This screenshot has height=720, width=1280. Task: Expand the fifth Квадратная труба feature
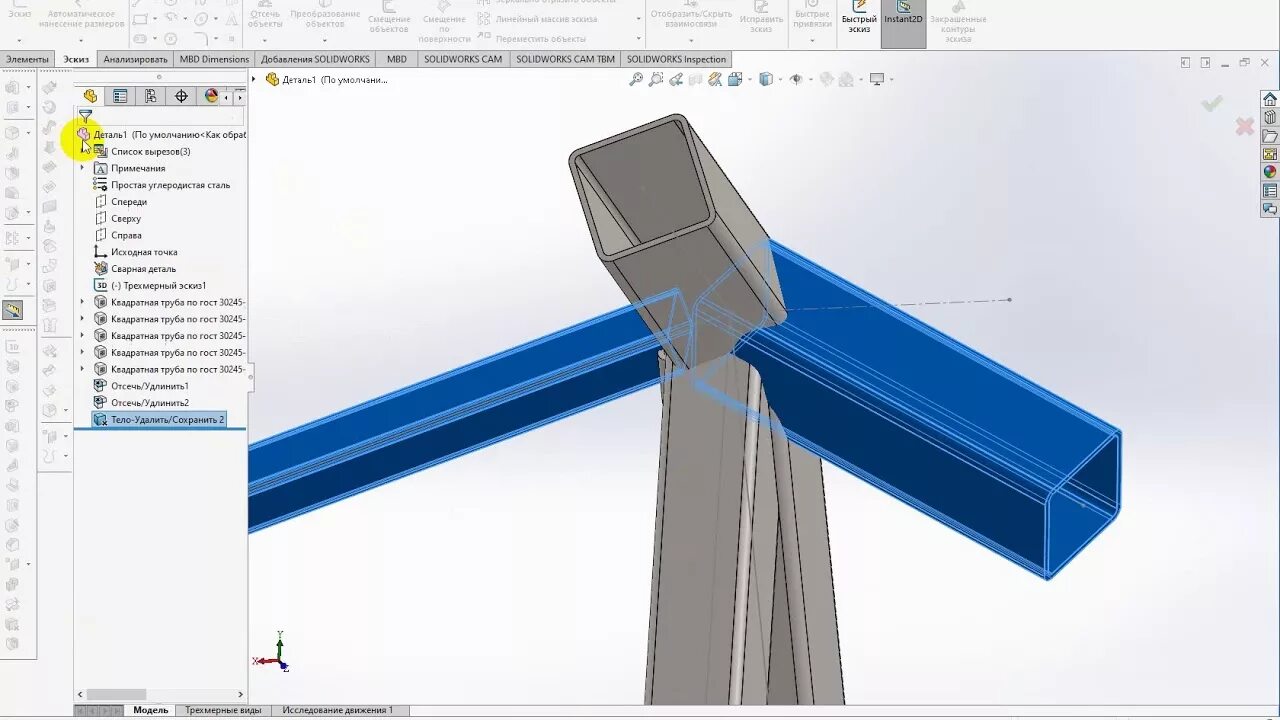pos(83,369)
